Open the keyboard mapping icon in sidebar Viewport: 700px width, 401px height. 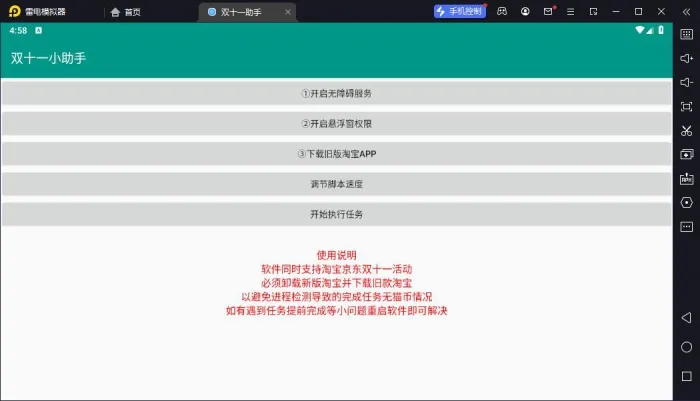tap(687, 34)
